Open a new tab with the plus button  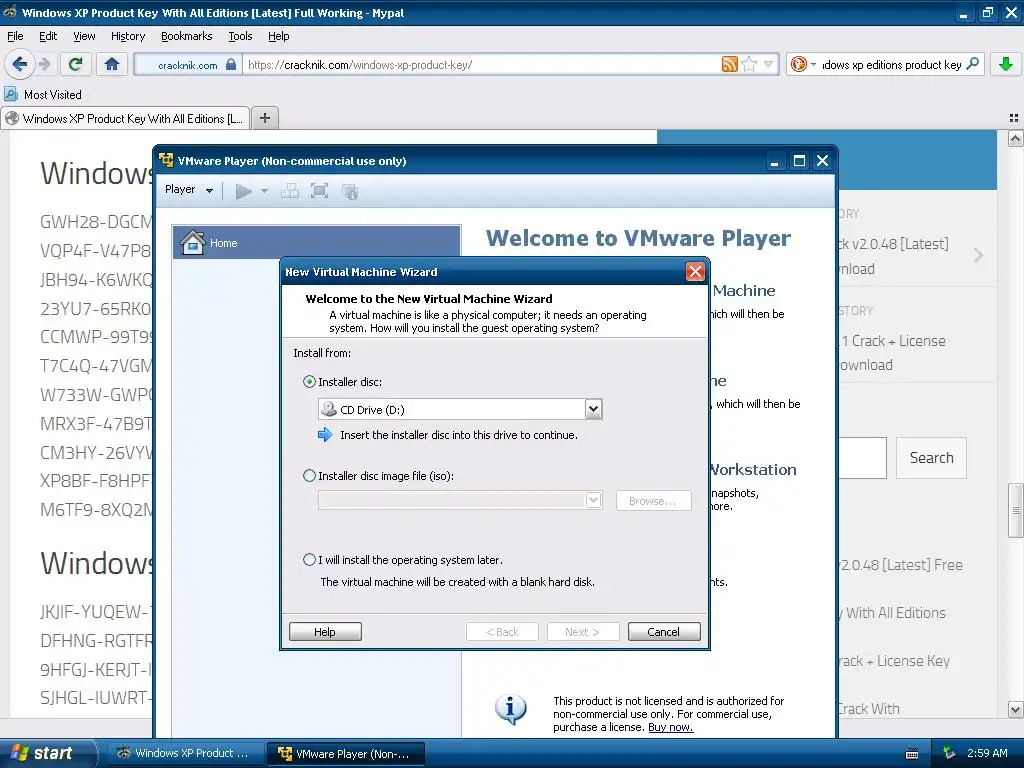click(x=264, y=118)
